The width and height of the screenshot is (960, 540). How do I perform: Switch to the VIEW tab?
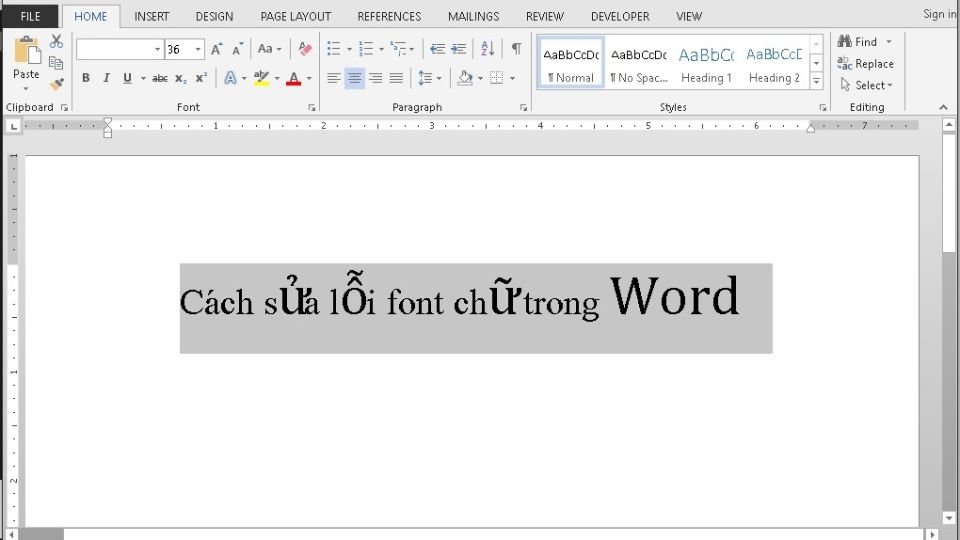click(689, 17)
